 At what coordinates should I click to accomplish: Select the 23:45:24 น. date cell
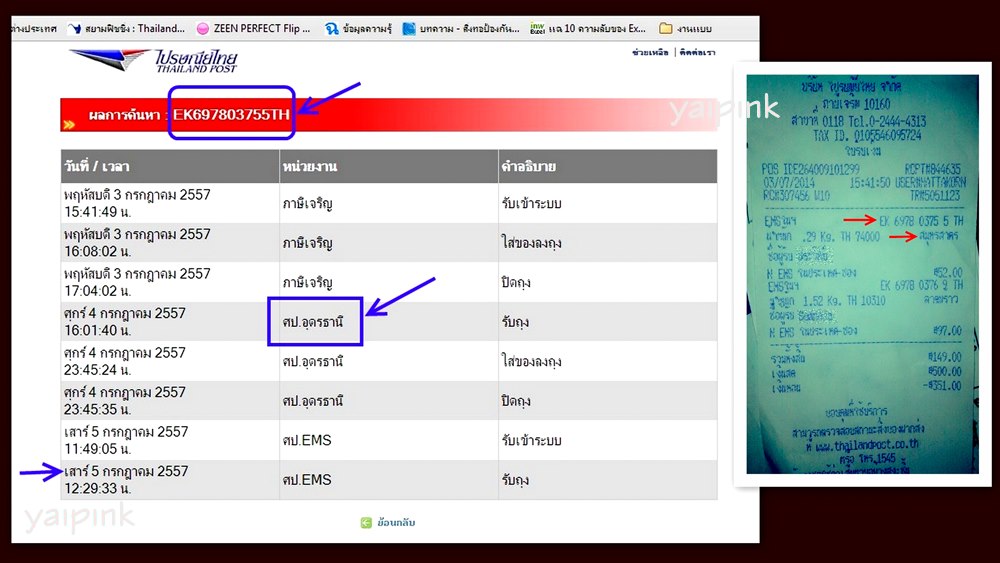click(x=170, y=362)
